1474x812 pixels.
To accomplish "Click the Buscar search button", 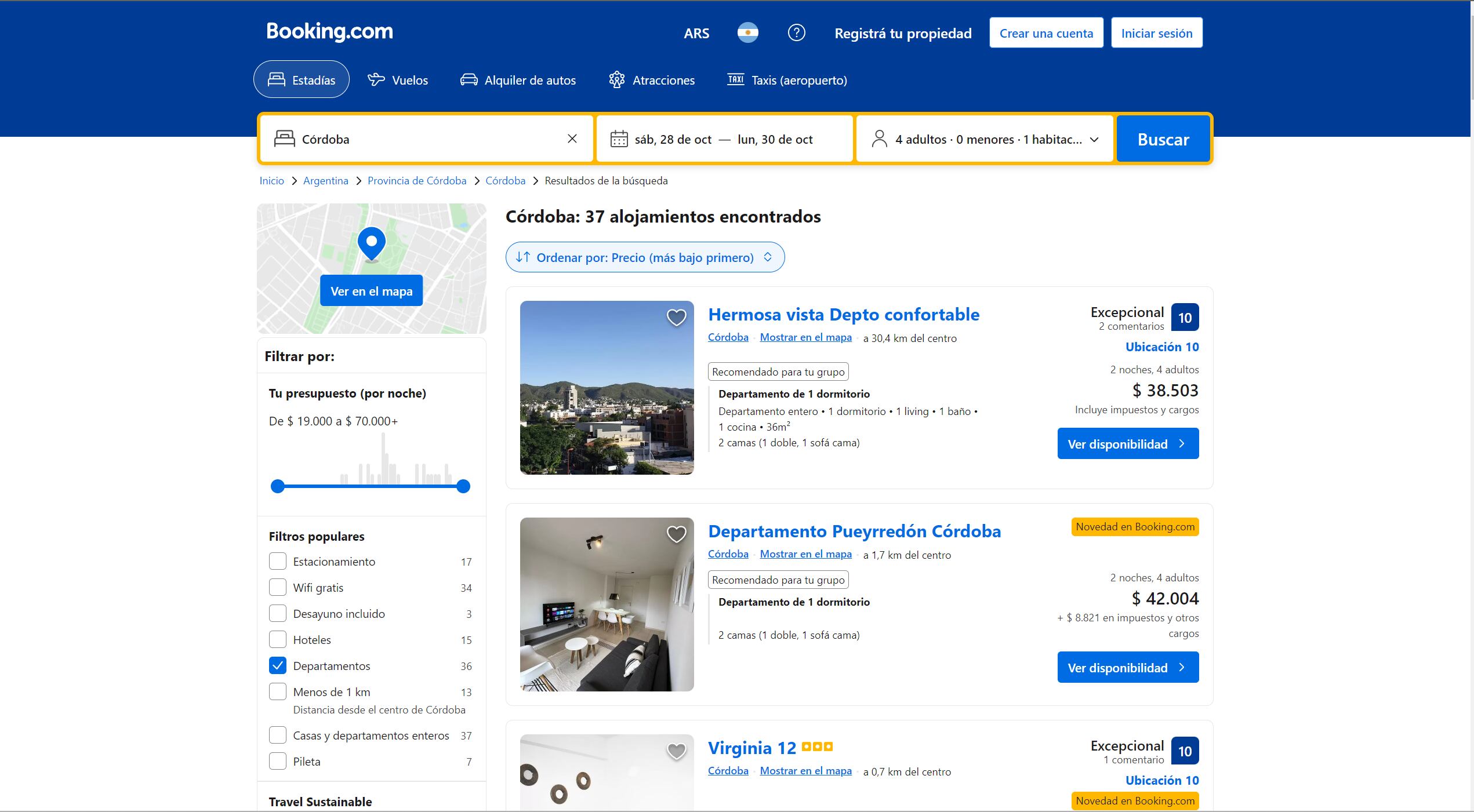I will tap(1163, 139).
